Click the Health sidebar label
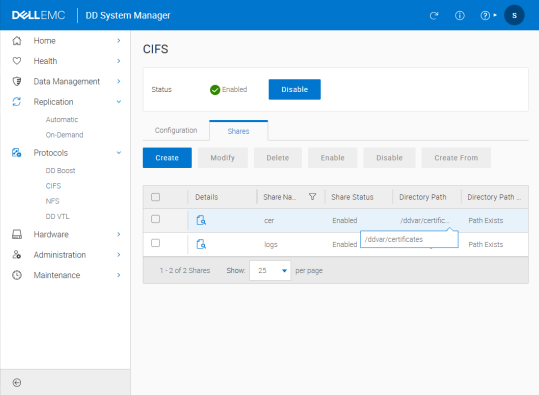539x395 pixels. pos(45,61)
